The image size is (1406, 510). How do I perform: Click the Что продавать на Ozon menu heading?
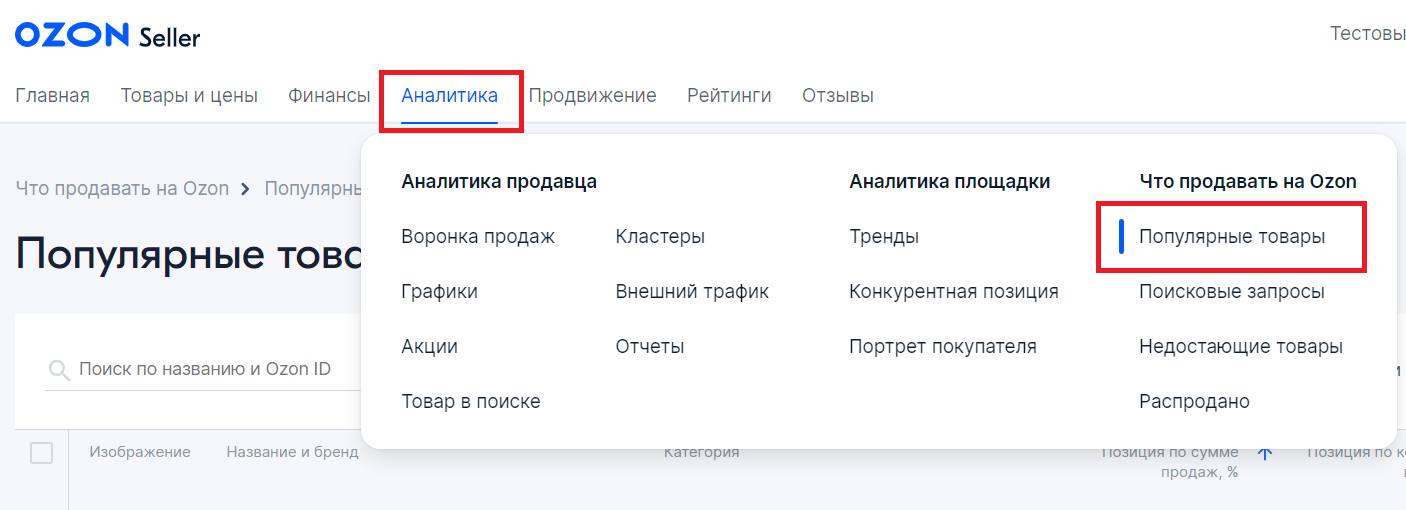point(1248,181)
